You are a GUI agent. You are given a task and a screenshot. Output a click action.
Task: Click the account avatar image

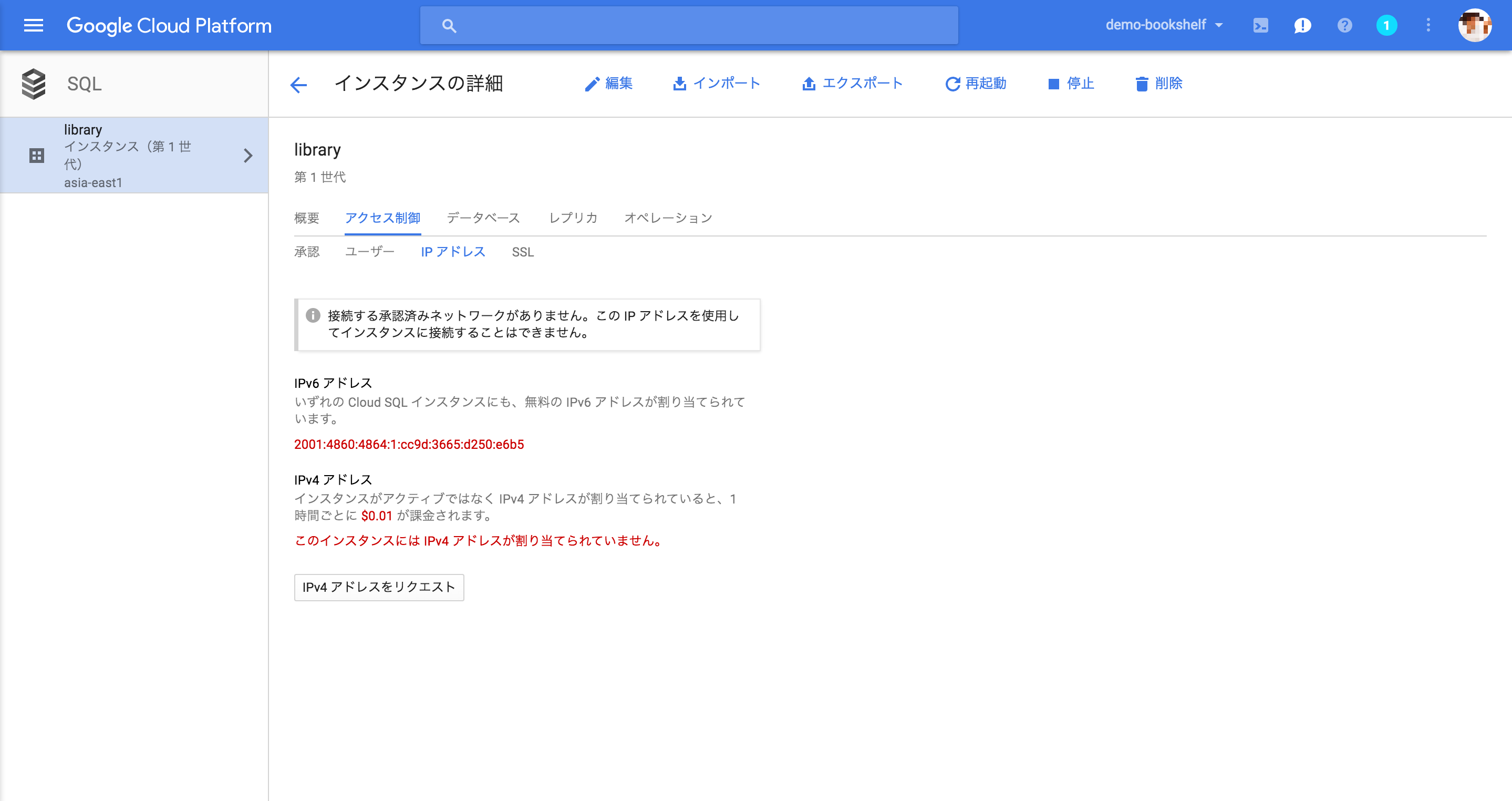pyautogui.click(x=1475, y=25)
